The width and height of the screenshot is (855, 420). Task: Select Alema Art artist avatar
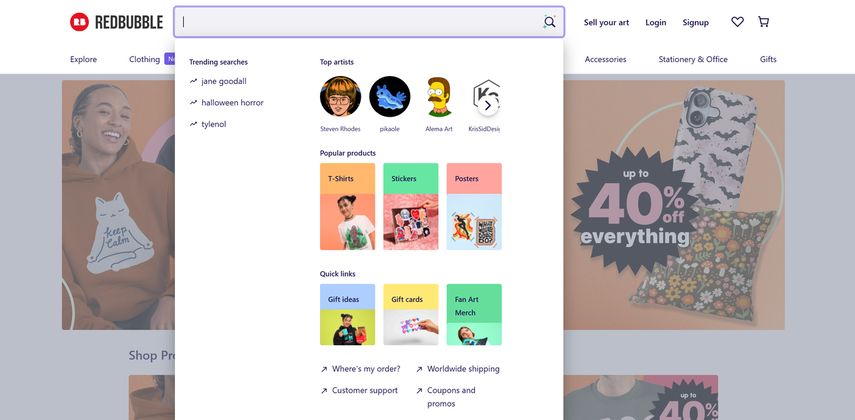pyautogui.click(x=439, y=97)
